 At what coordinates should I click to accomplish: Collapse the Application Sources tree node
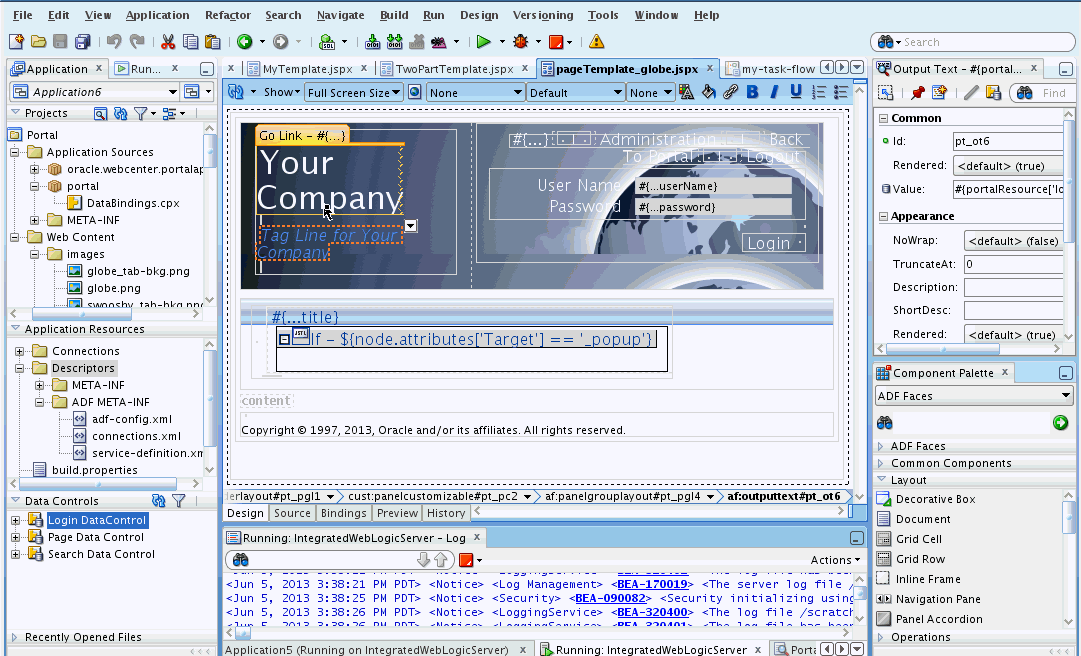tap(14, 152)
